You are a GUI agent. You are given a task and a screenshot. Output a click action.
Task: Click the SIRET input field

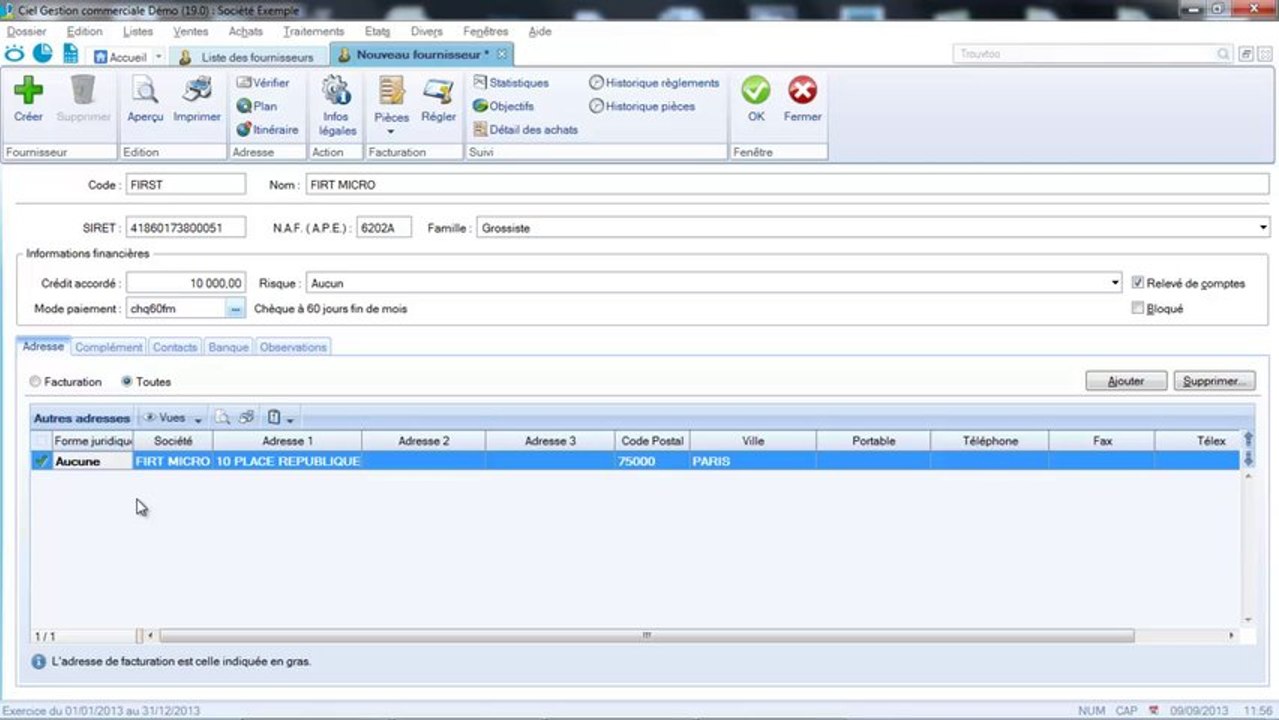pos(185,228)
